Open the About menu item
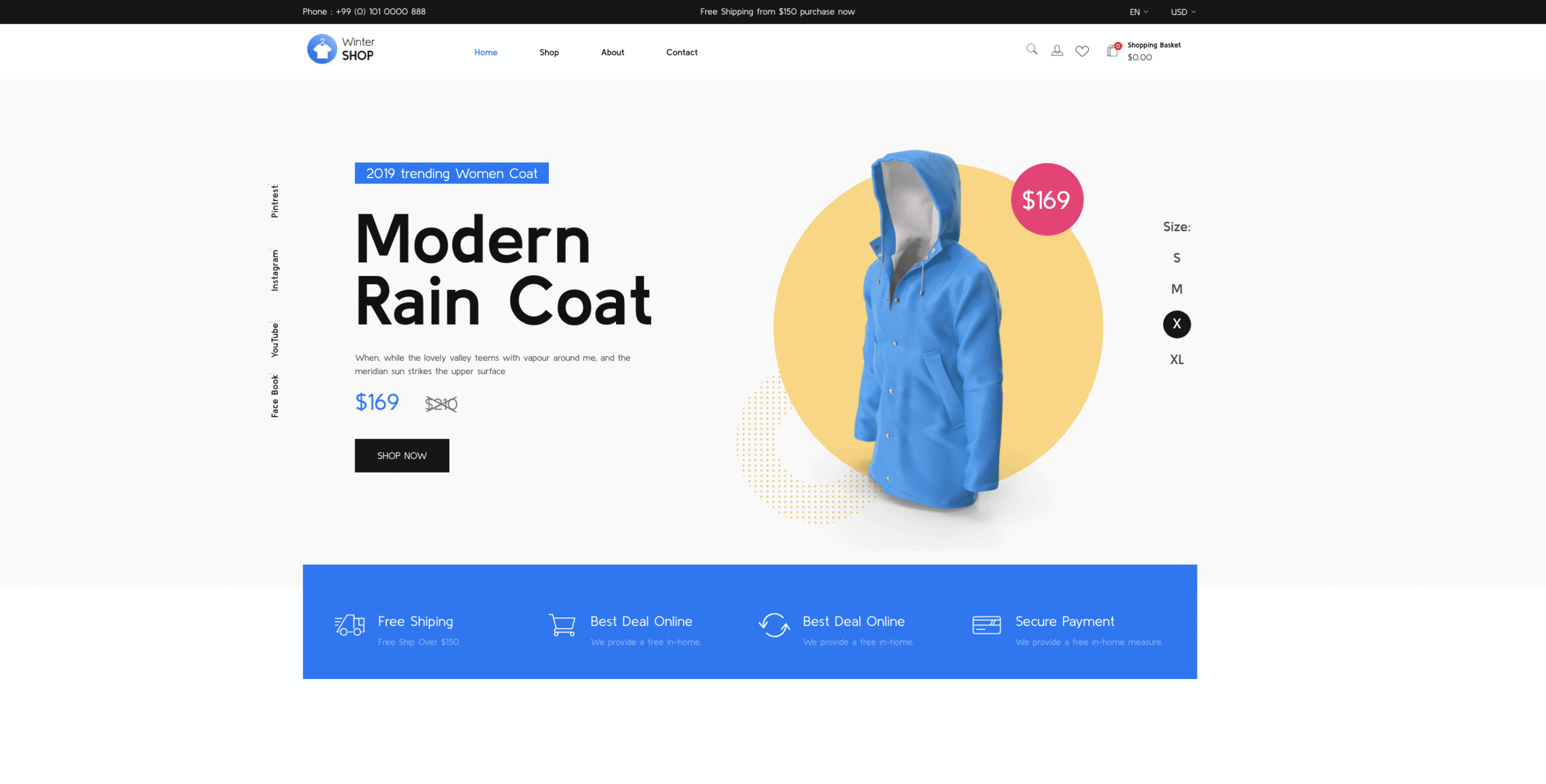The image size is (1546, 784). click(x=612, y=53)
